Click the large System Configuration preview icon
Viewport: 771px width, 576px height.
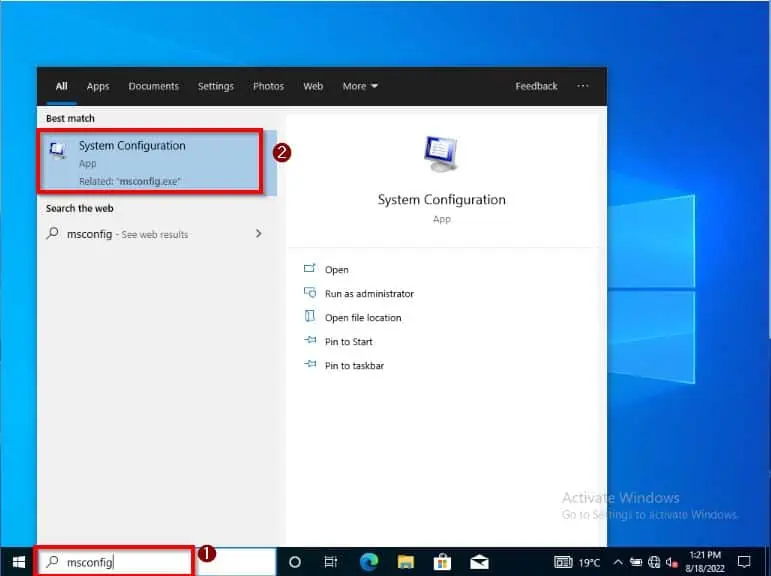tap(441, 154)
